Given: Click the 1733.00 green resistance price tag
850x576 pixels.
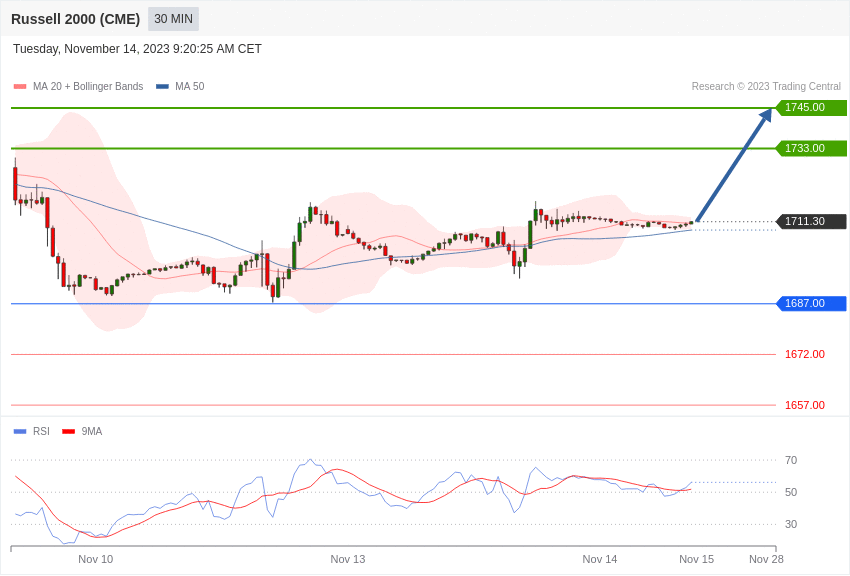Looking at the screenshot, I should (811, 148).
